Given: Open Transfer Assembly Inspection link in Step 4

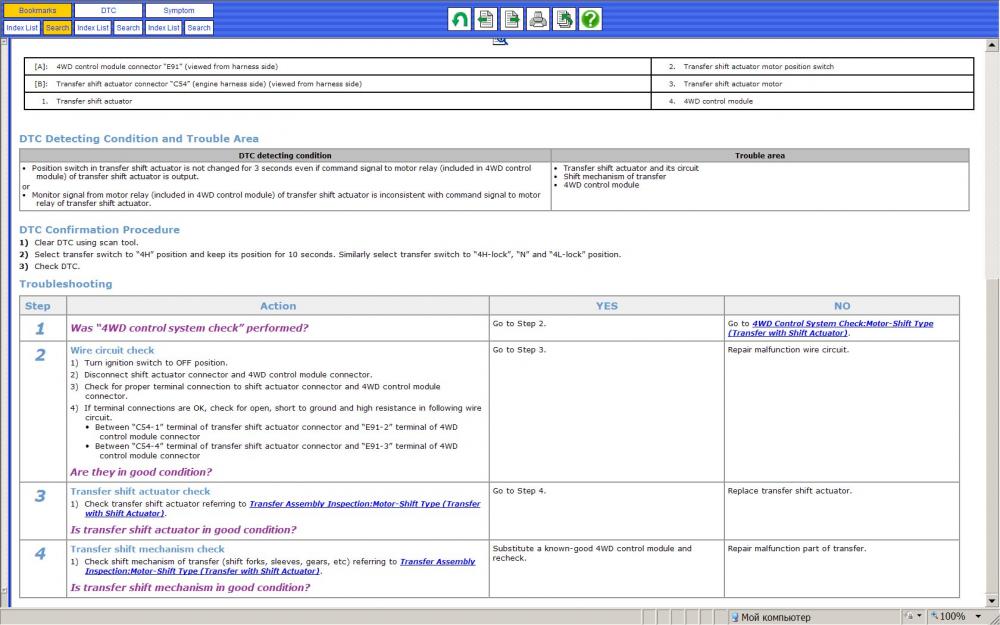Looking at the screenshot, I should click(437, 561).
